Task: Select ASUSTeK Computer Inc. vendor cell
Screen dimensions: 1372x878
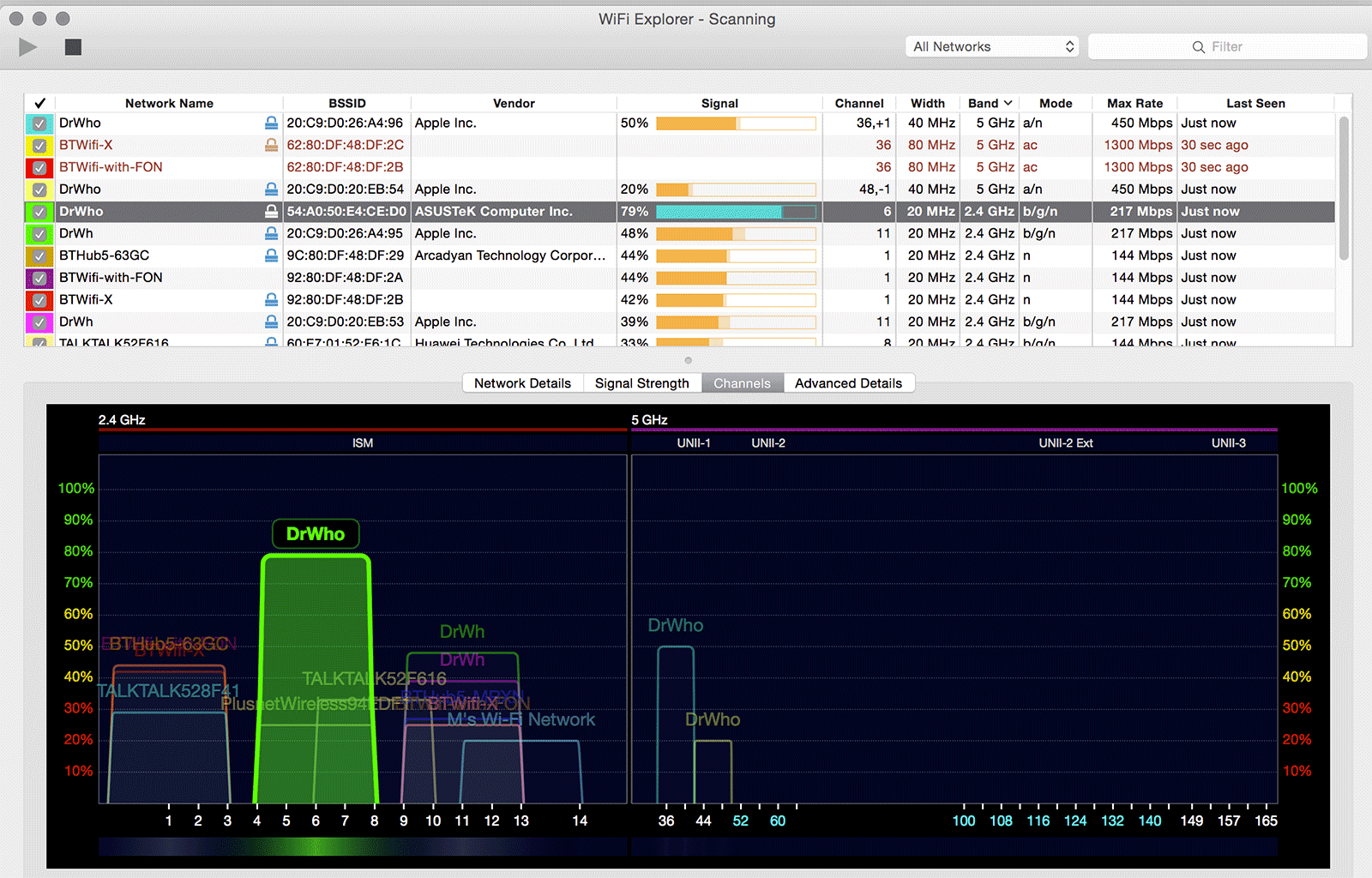Action: coord(513,212)
